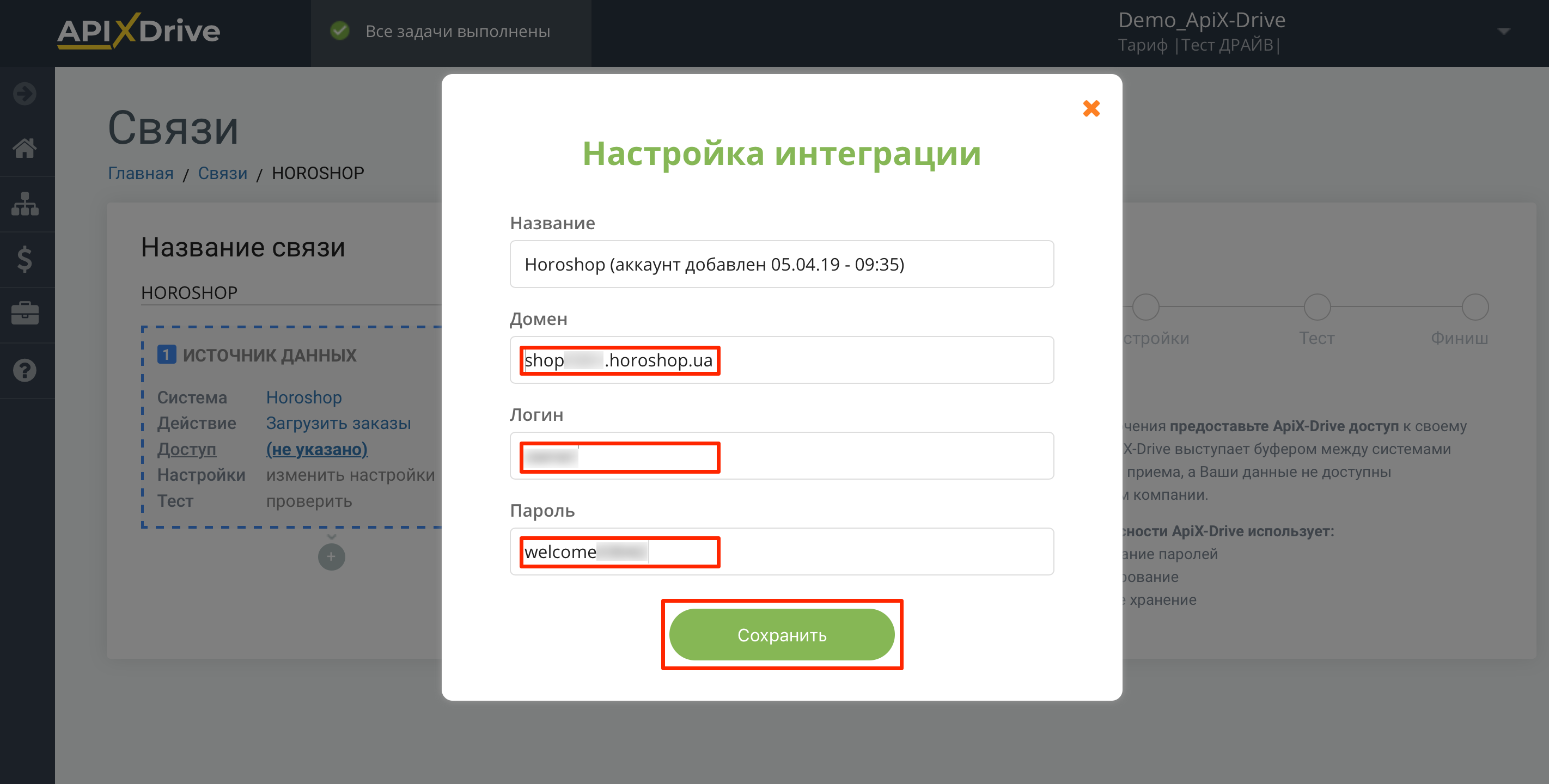Select the Тест step circle
Screen dimensions: 1549x784
point(1317,307)
